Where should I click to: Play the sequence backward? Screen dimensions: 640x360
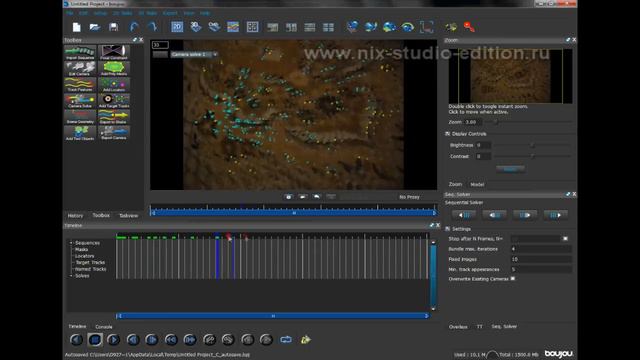coord(76,340)
